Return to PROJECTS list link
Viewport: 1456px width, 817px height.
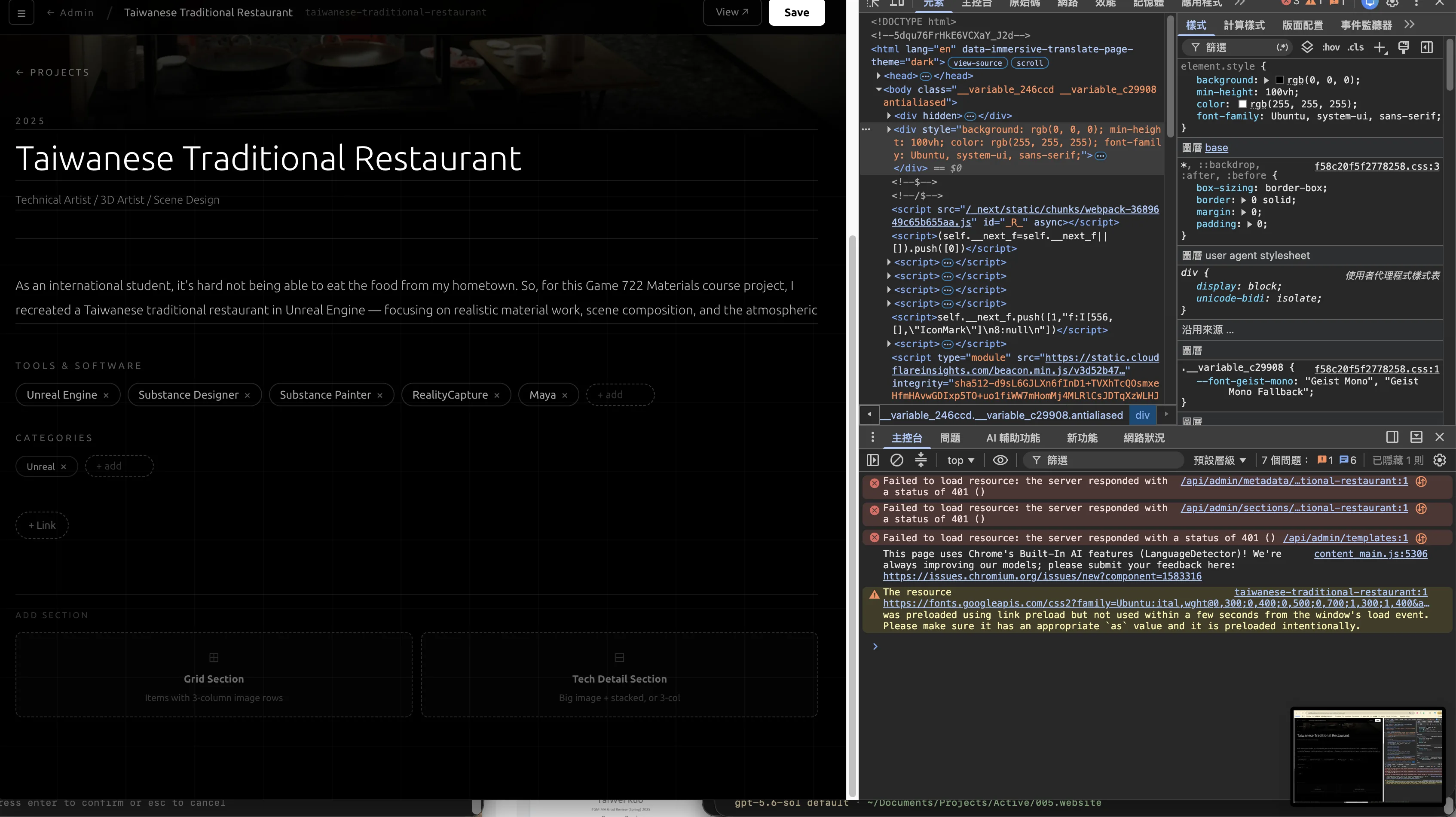click(x=52, y=72)
